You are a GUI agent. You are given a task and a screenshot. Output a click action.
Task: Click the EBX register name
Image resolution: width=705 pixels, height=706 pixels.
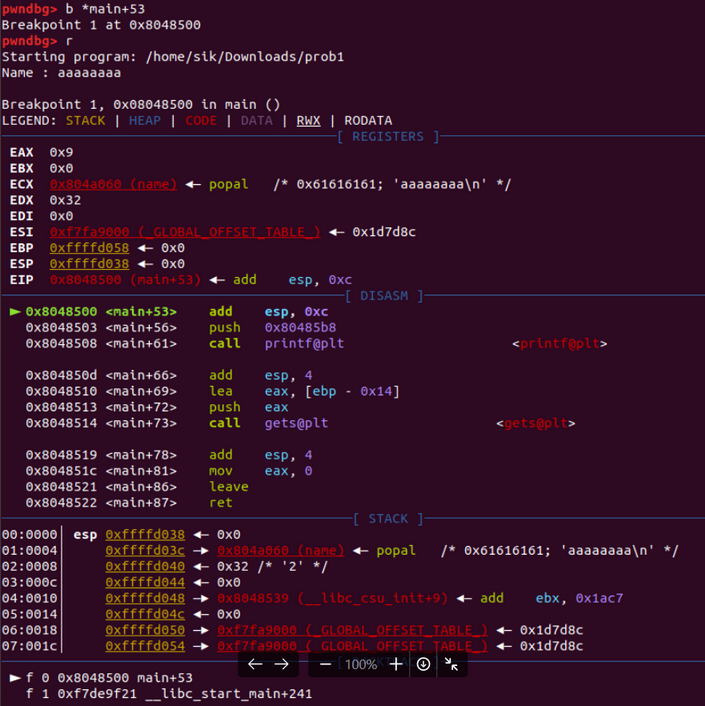click(22, 168)
